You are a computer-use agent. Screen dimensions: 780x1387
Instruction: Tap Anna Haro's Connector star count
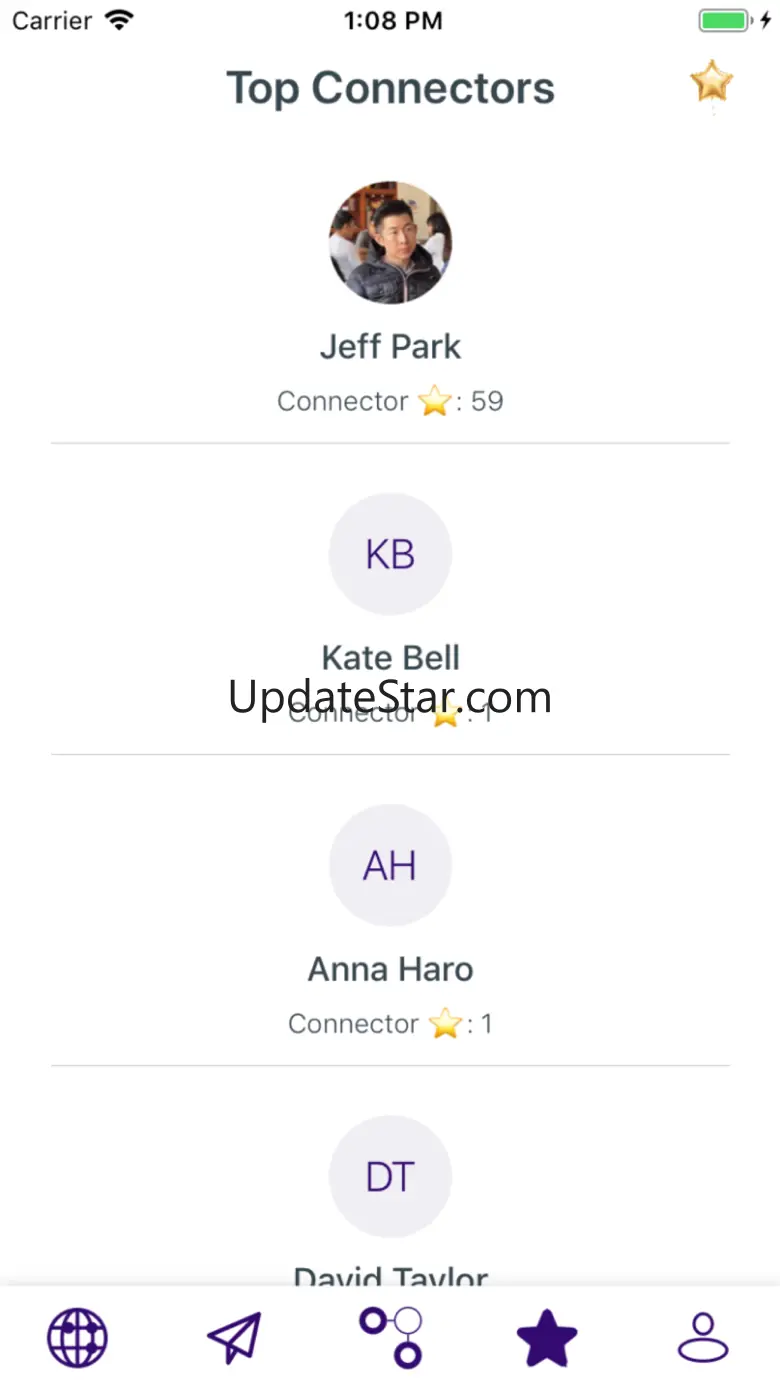tap(390, 1024)
